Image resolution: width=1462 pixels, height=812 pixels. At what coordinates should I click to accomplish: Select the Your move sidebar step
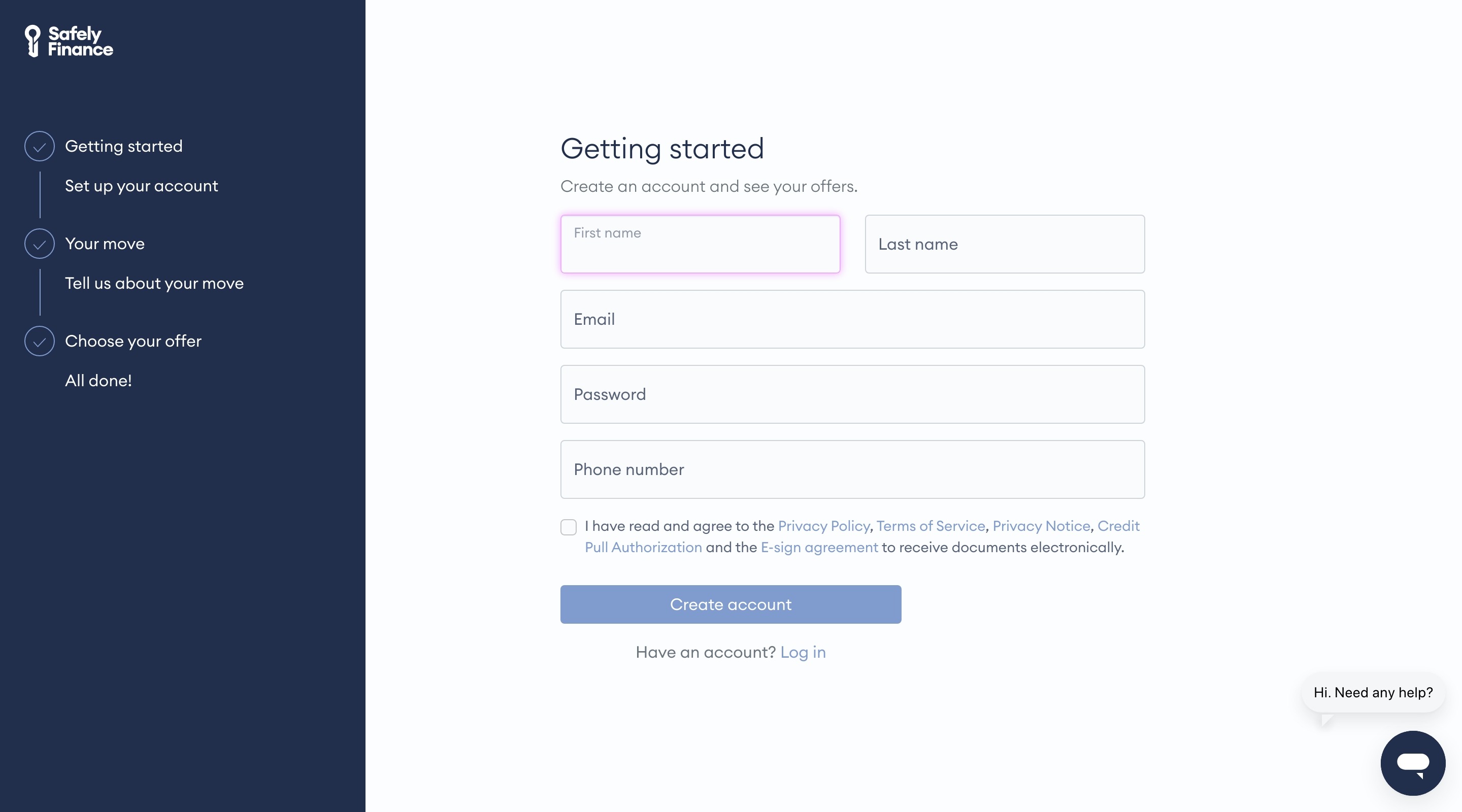coord(105,244)
